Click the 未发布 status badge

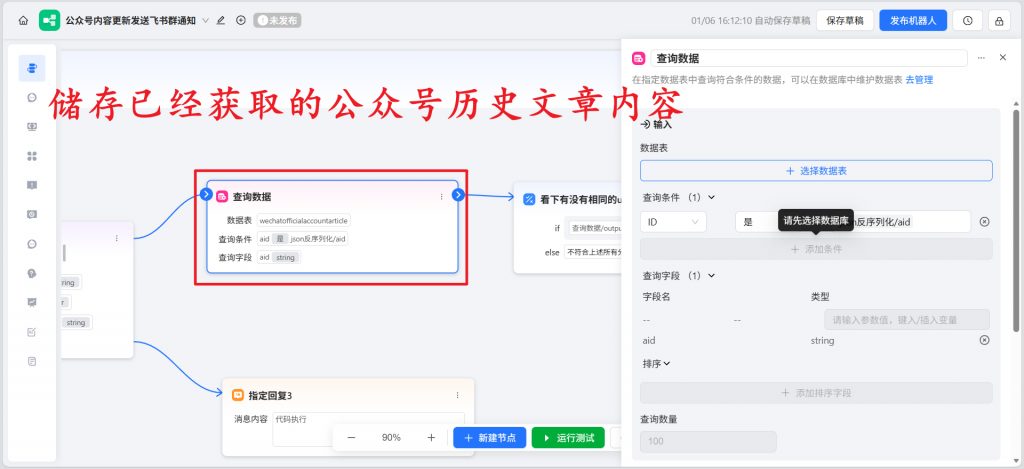278,20
